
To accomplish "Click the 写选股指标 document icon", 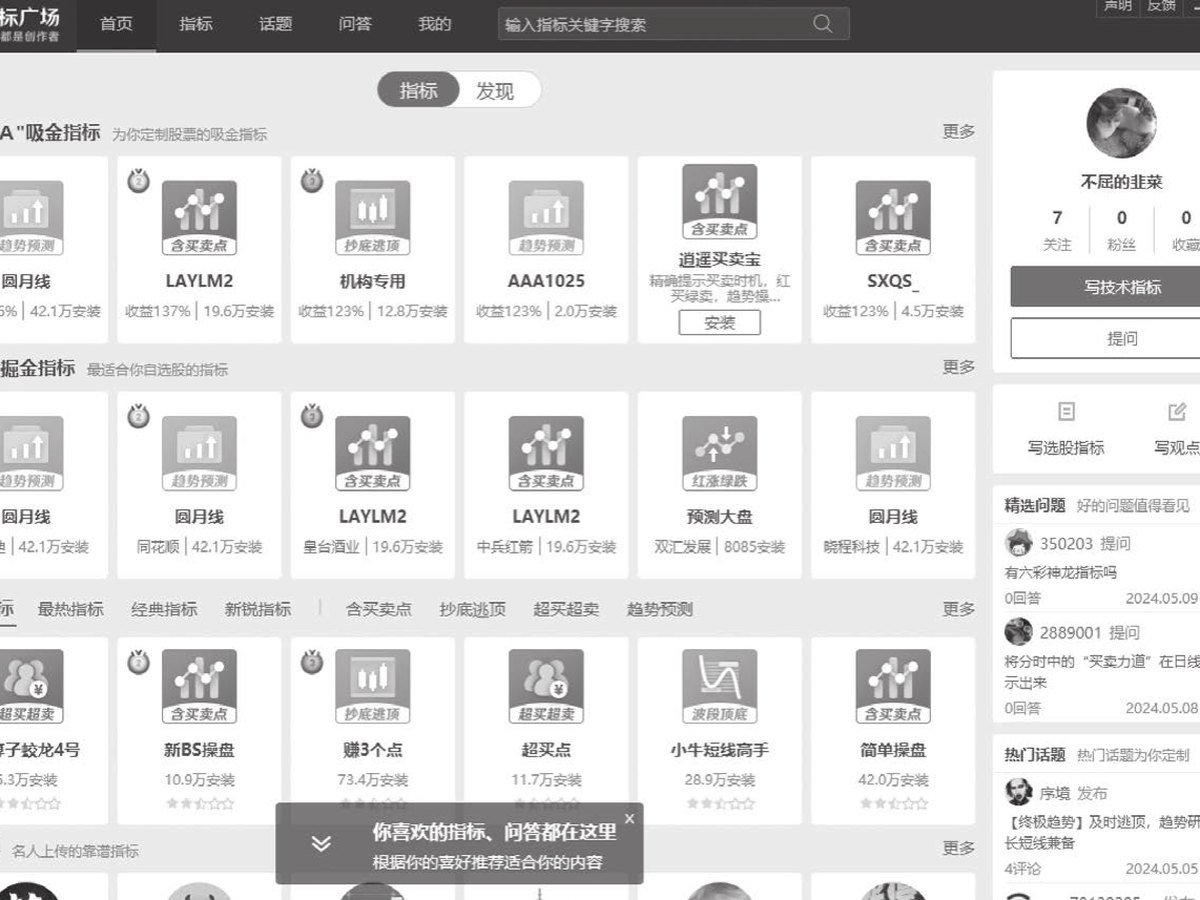I will [1066, 411].
